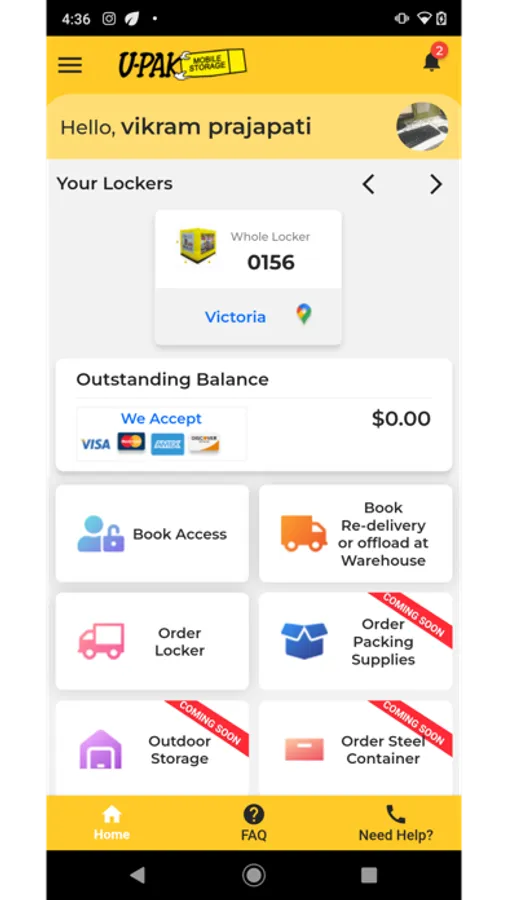Screen dimensions: 507x900
Task: Tap the blue packing box icon
Action: [x=304, y=641]
